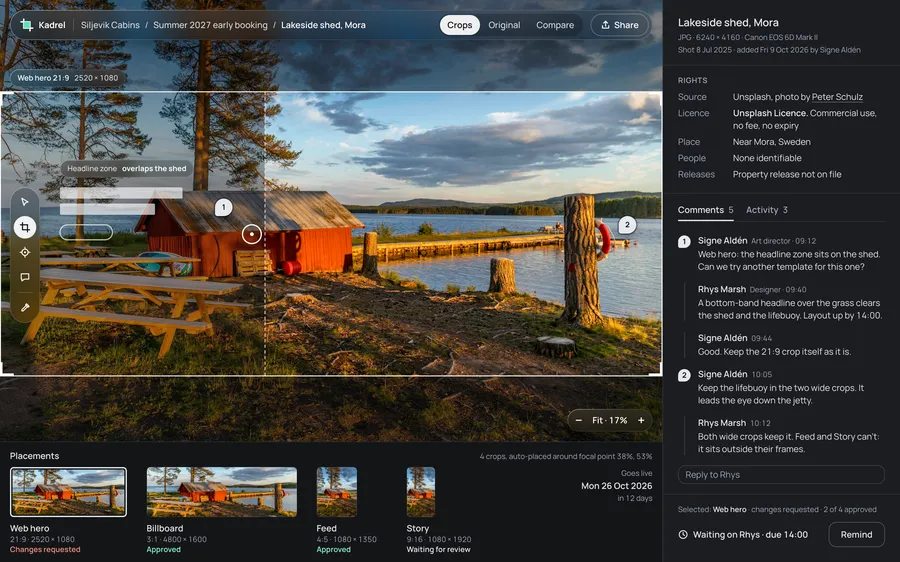900x562 pixels.
Task: Open comment pin 2 near the lifebuoy
Action: (627, 225)
